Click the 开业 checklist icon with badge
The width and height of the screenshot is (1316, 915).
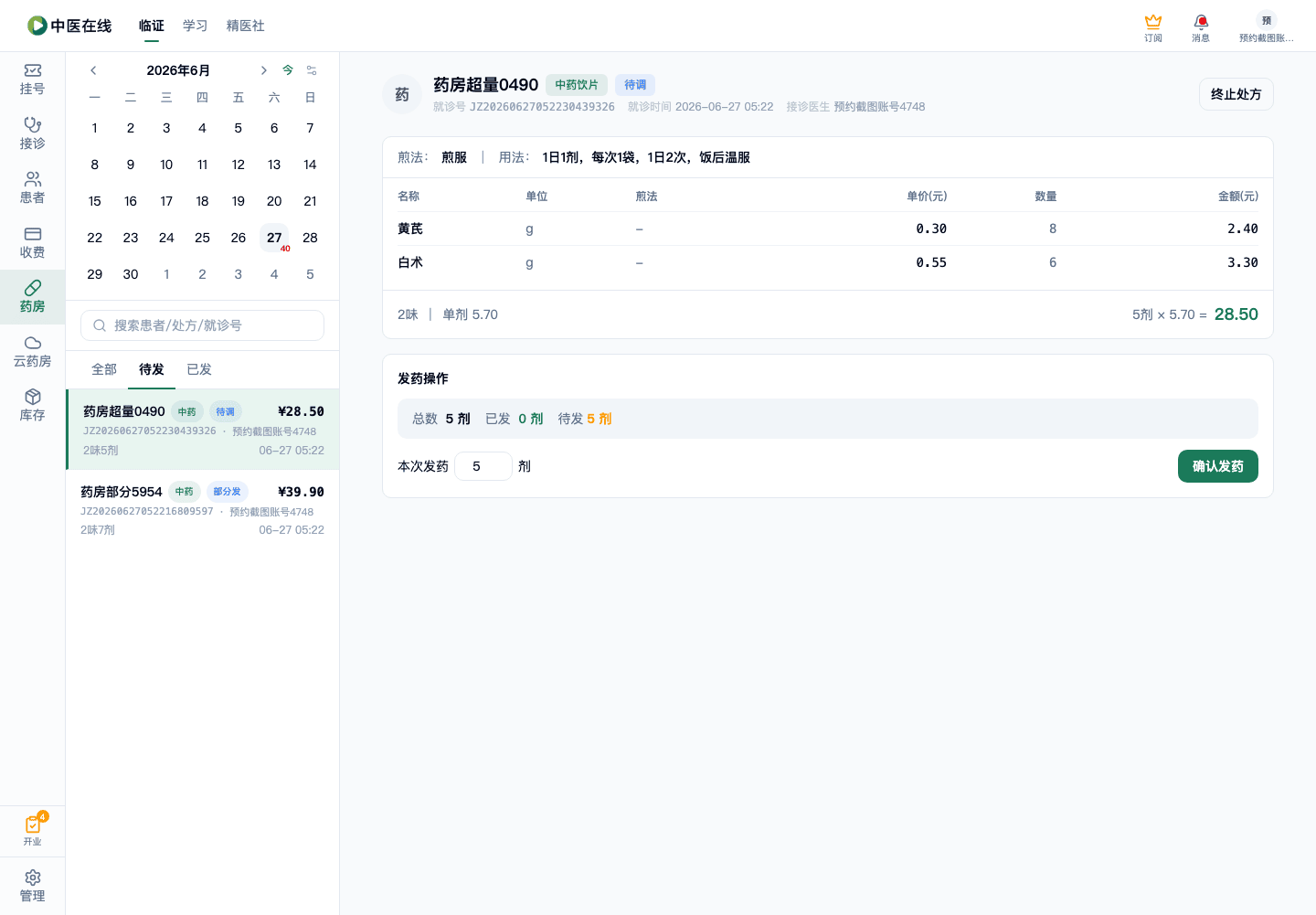pyautogui.click(x=33, y=830)
